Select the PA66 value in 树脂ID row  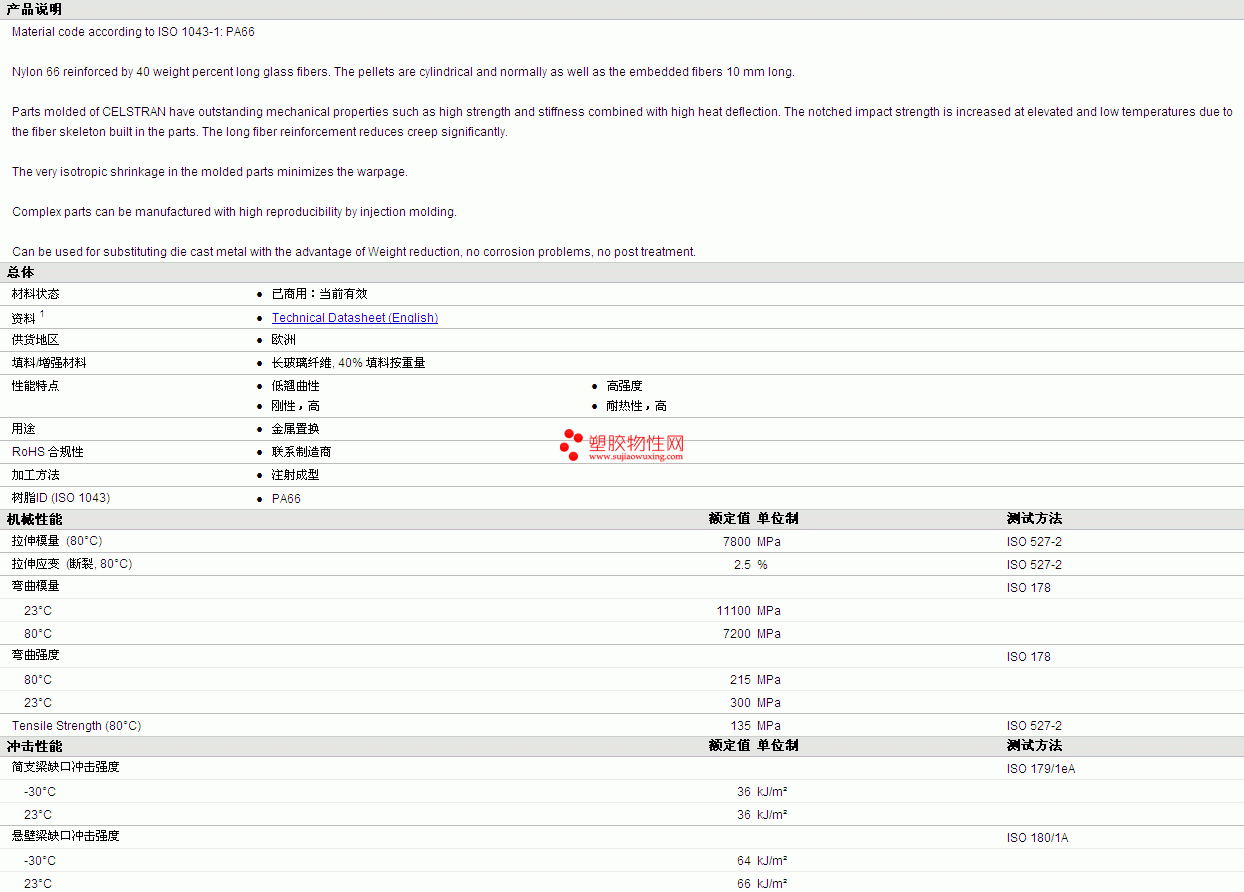pos(286,498)
